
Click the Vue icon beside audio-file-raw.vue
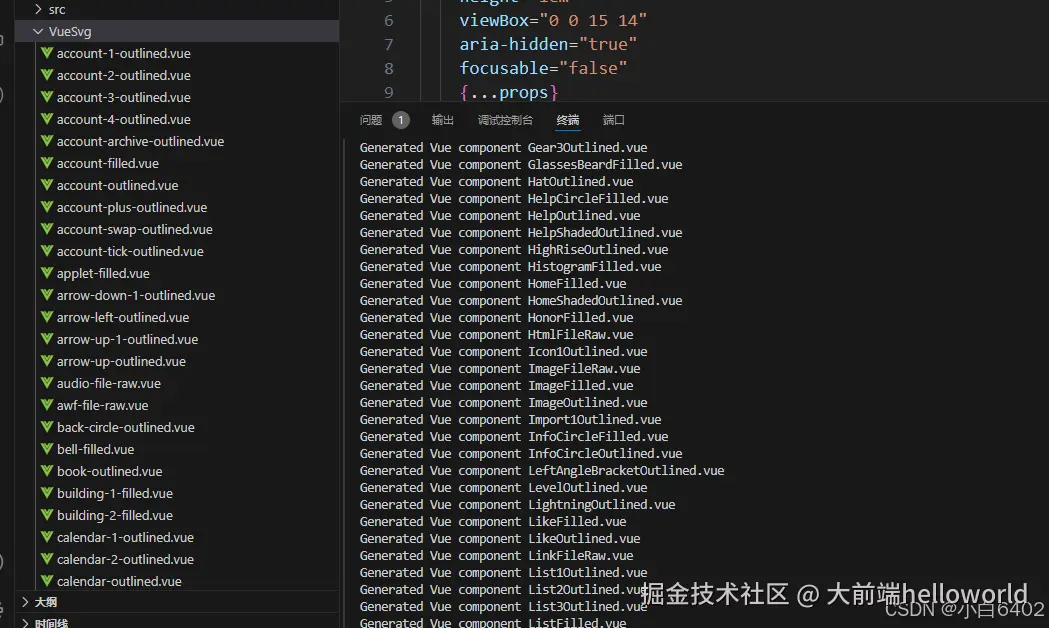pos(47,383)
